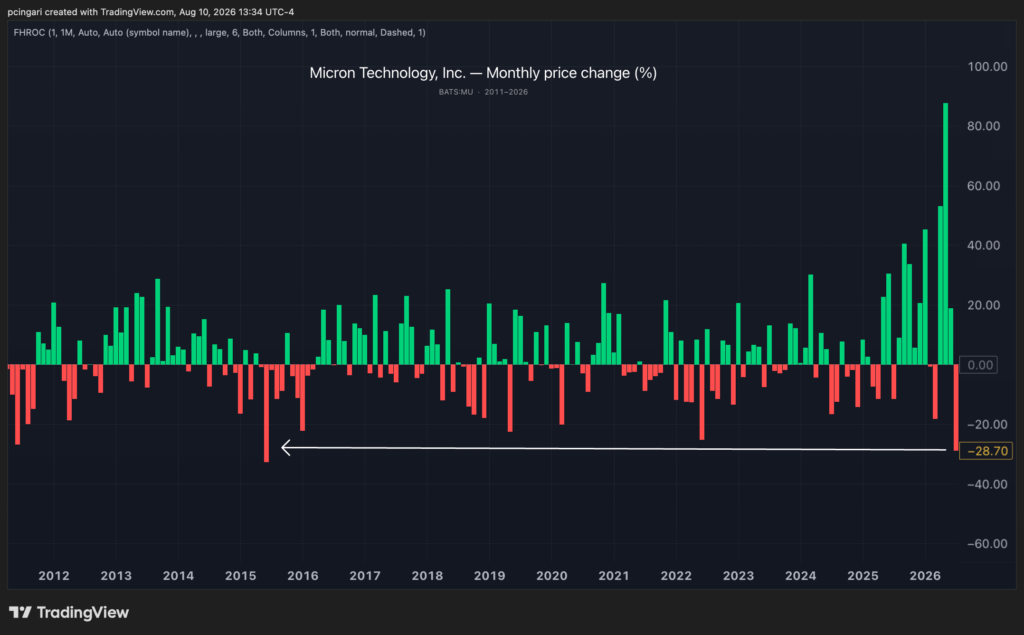
Task: Click the FHROC indicator legend text
Action: tap(219, 32)
